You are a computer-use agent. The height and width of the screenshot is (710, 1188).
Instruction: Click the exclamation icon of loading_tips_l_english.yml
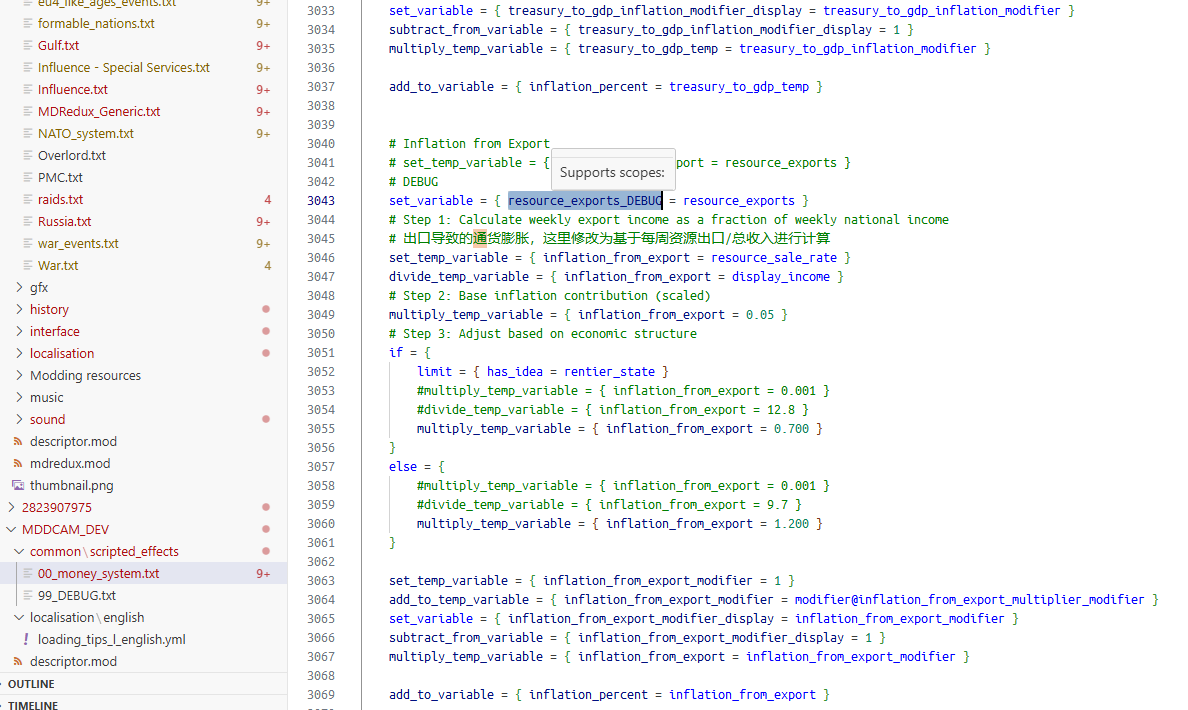tap(26, 640)
